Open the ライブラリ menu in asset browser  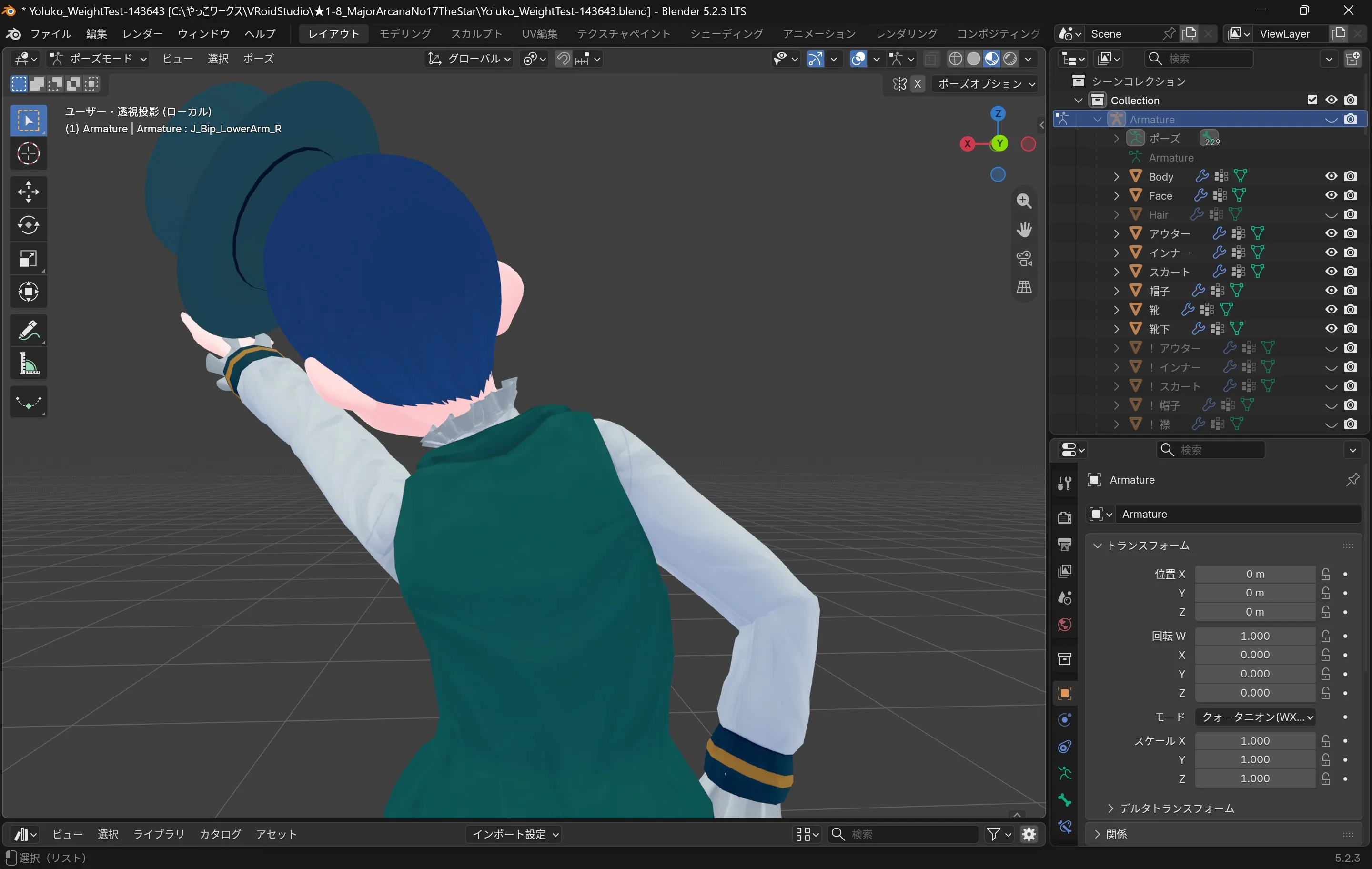(x=158, y=834)
